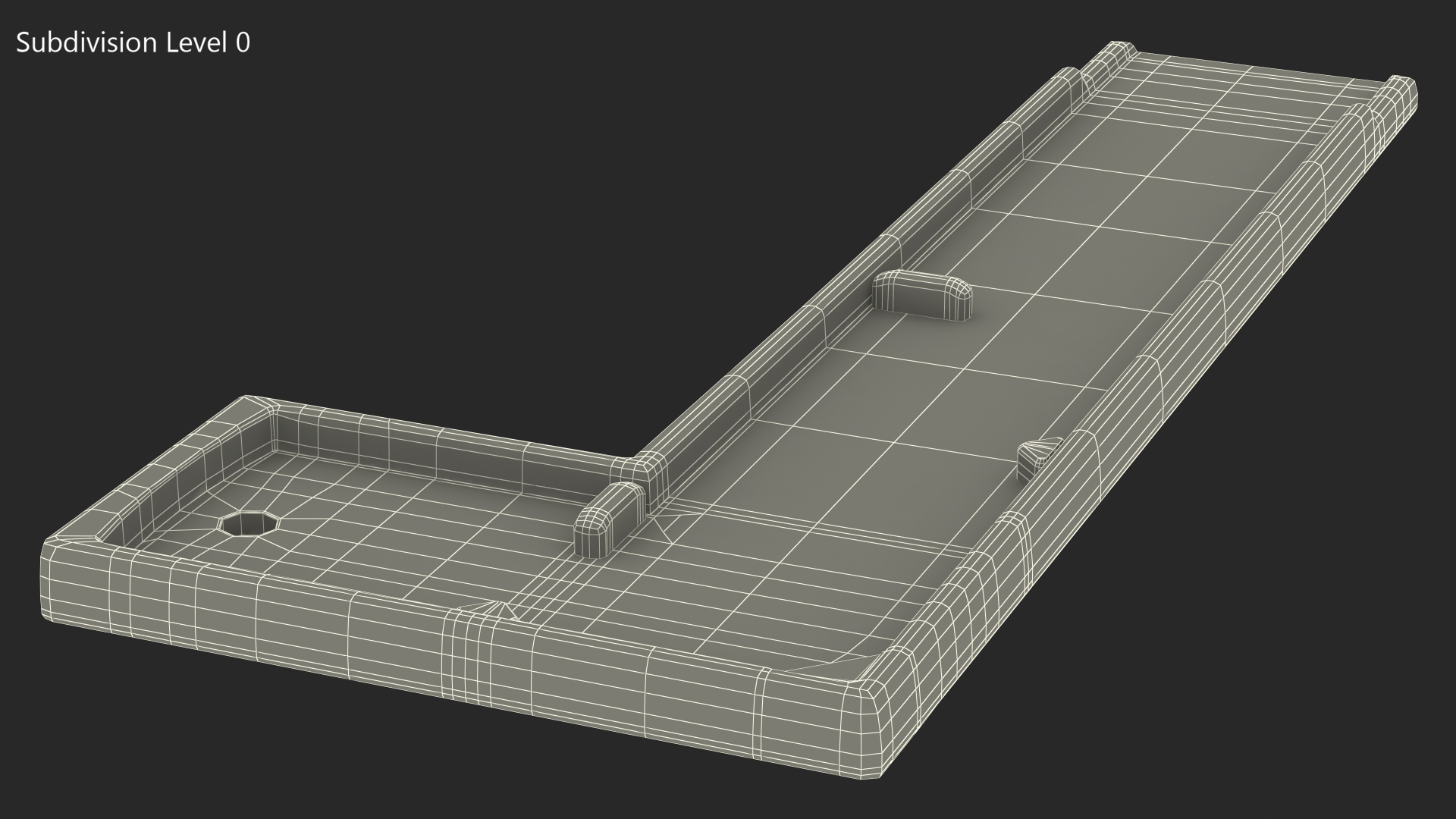Select the octagonal drain hole

249,524
